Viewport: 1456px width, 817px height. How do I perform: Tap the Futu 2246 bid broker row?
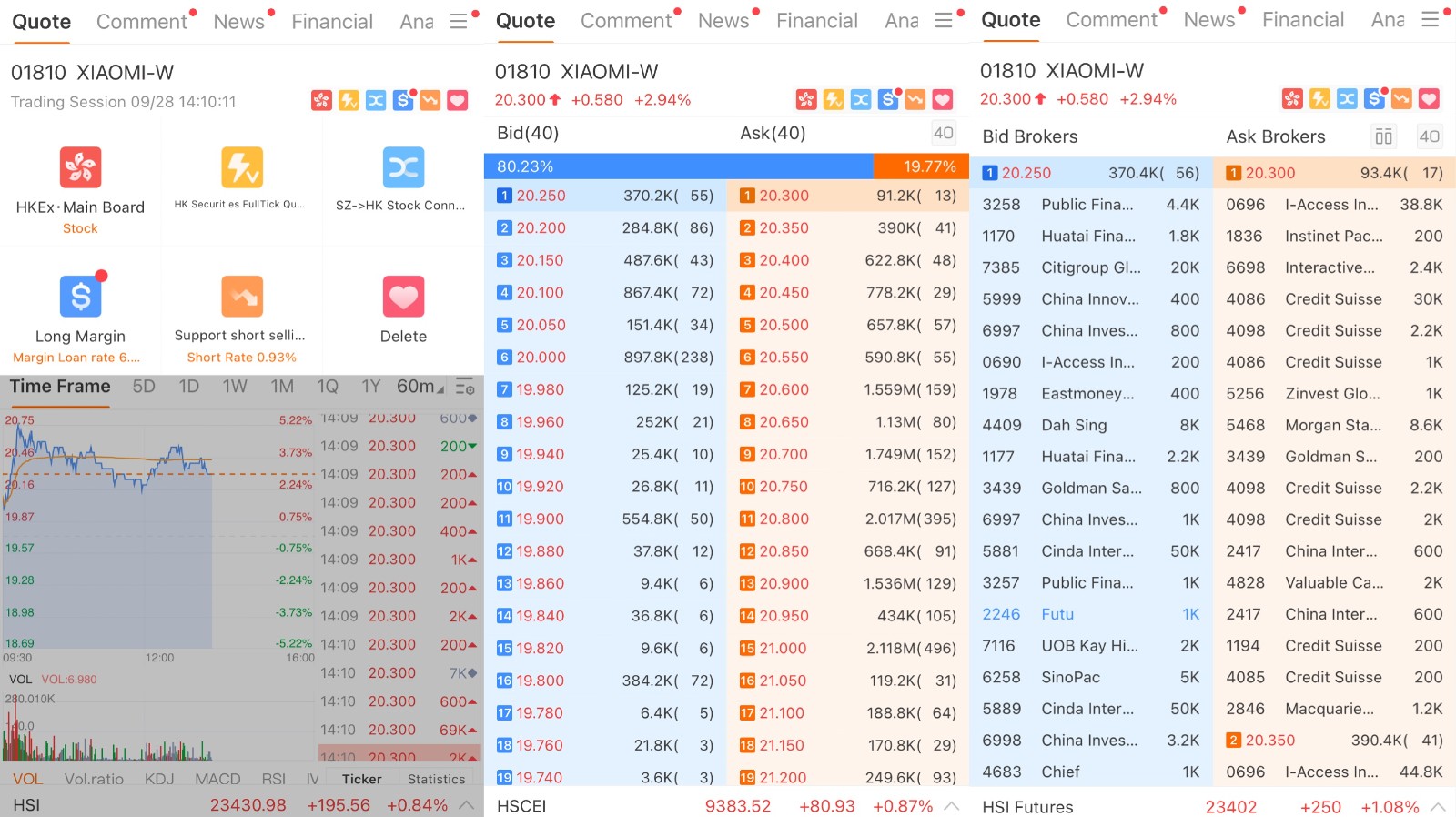[x=1091, y=614]
